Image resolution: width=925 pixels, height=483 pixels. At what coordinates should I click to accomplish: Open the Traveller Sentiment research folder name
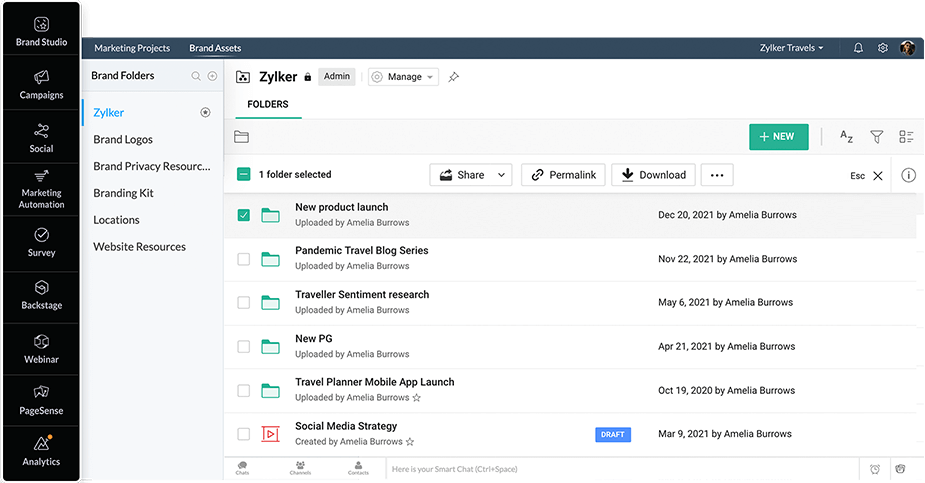click(362, 295)
